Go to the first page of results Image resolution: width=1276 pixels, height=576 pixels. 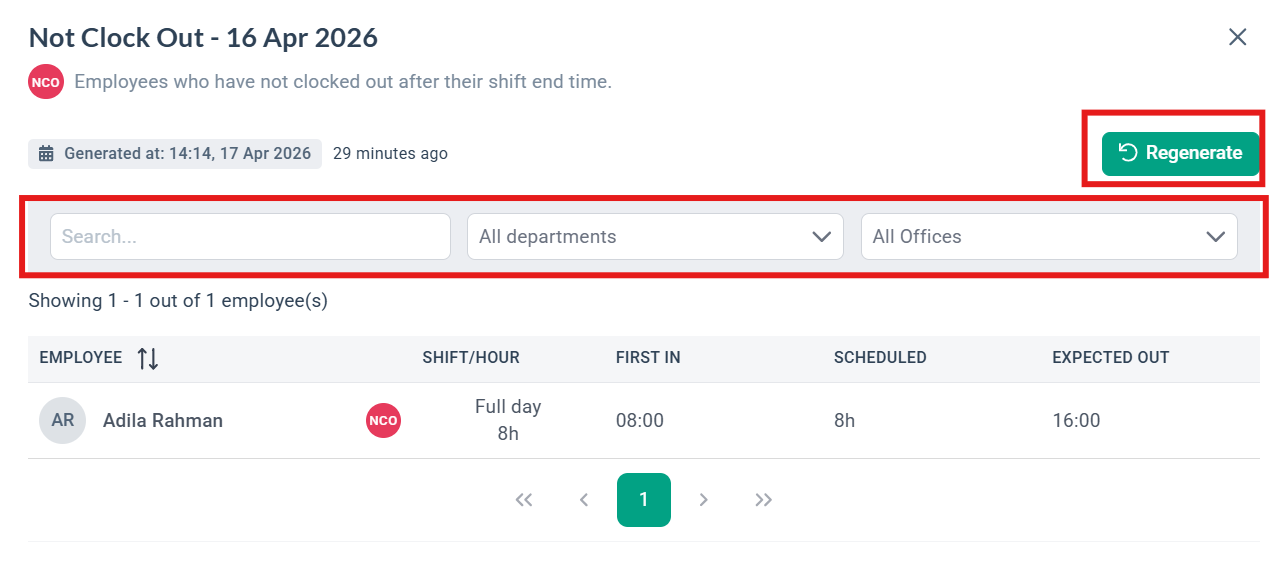click(x=524, y=500)
